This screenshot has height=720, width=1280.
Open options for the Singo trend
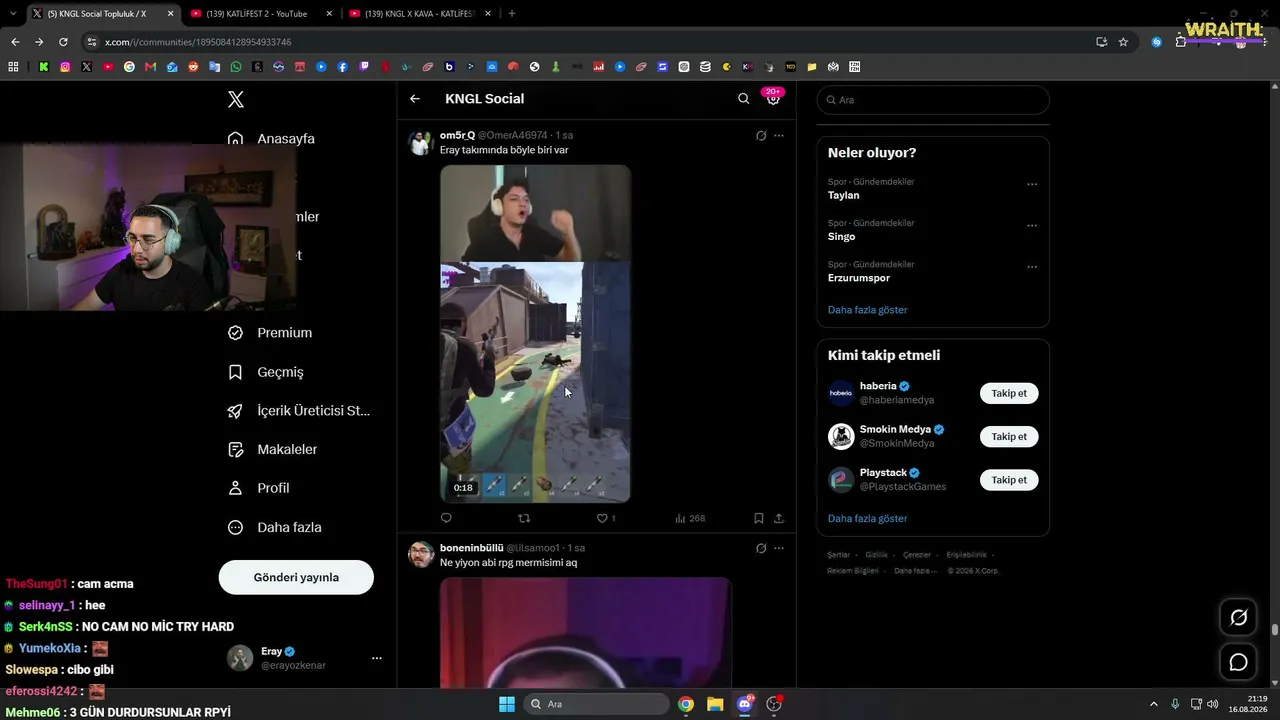[1032, 225]
